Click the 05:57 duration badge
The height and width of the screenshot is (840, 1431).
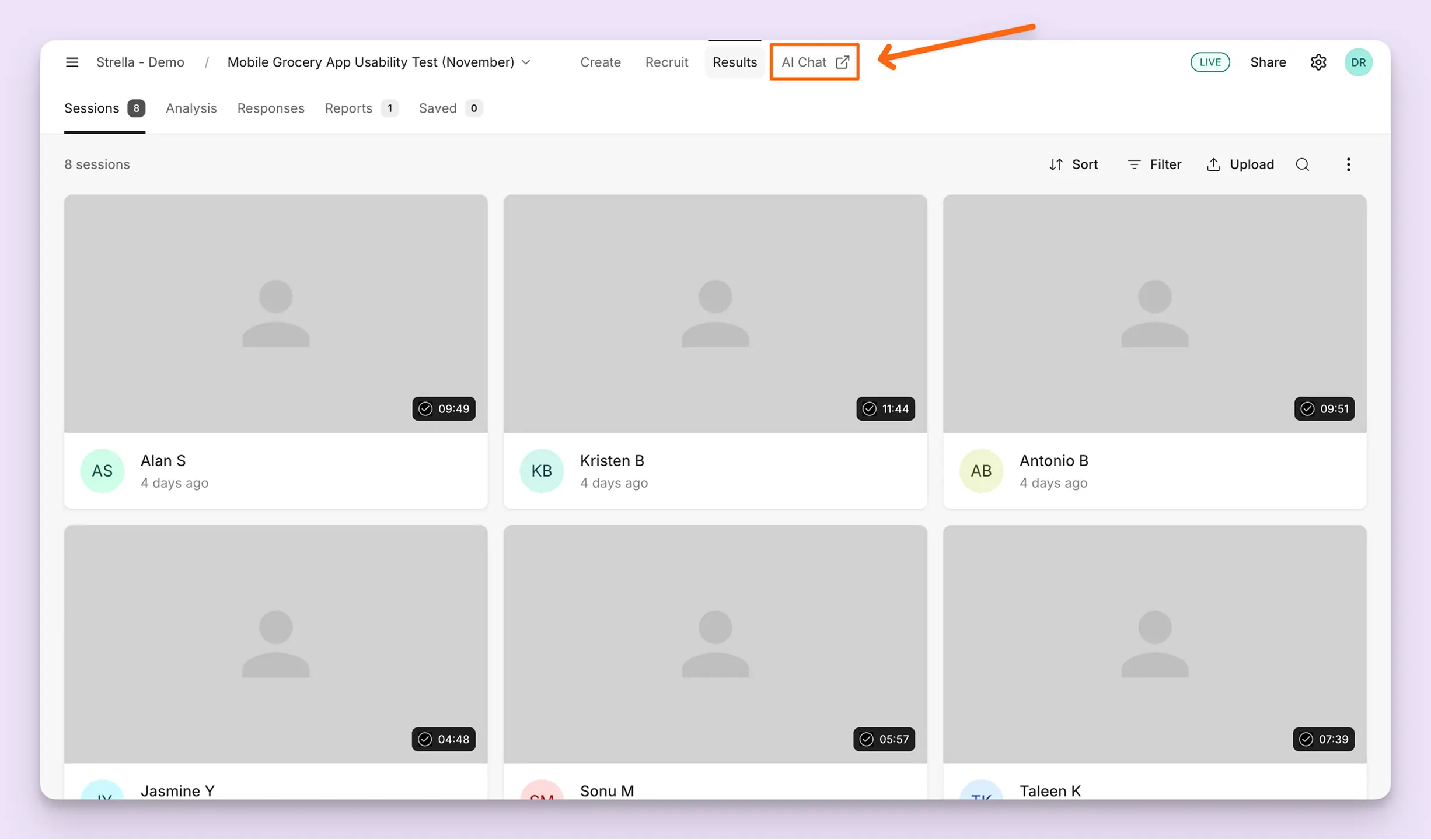coord(884,739)
